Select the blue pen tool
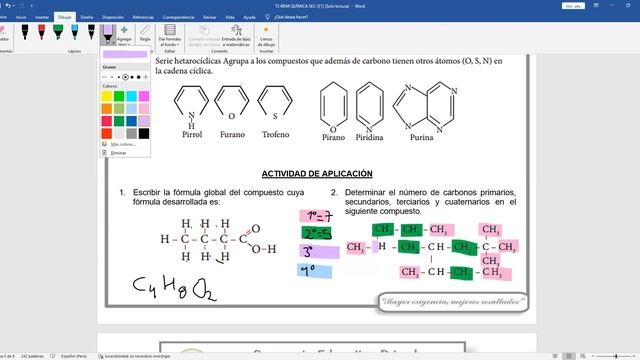This screenshot has width=640, height=360. (x=75, y=32)
